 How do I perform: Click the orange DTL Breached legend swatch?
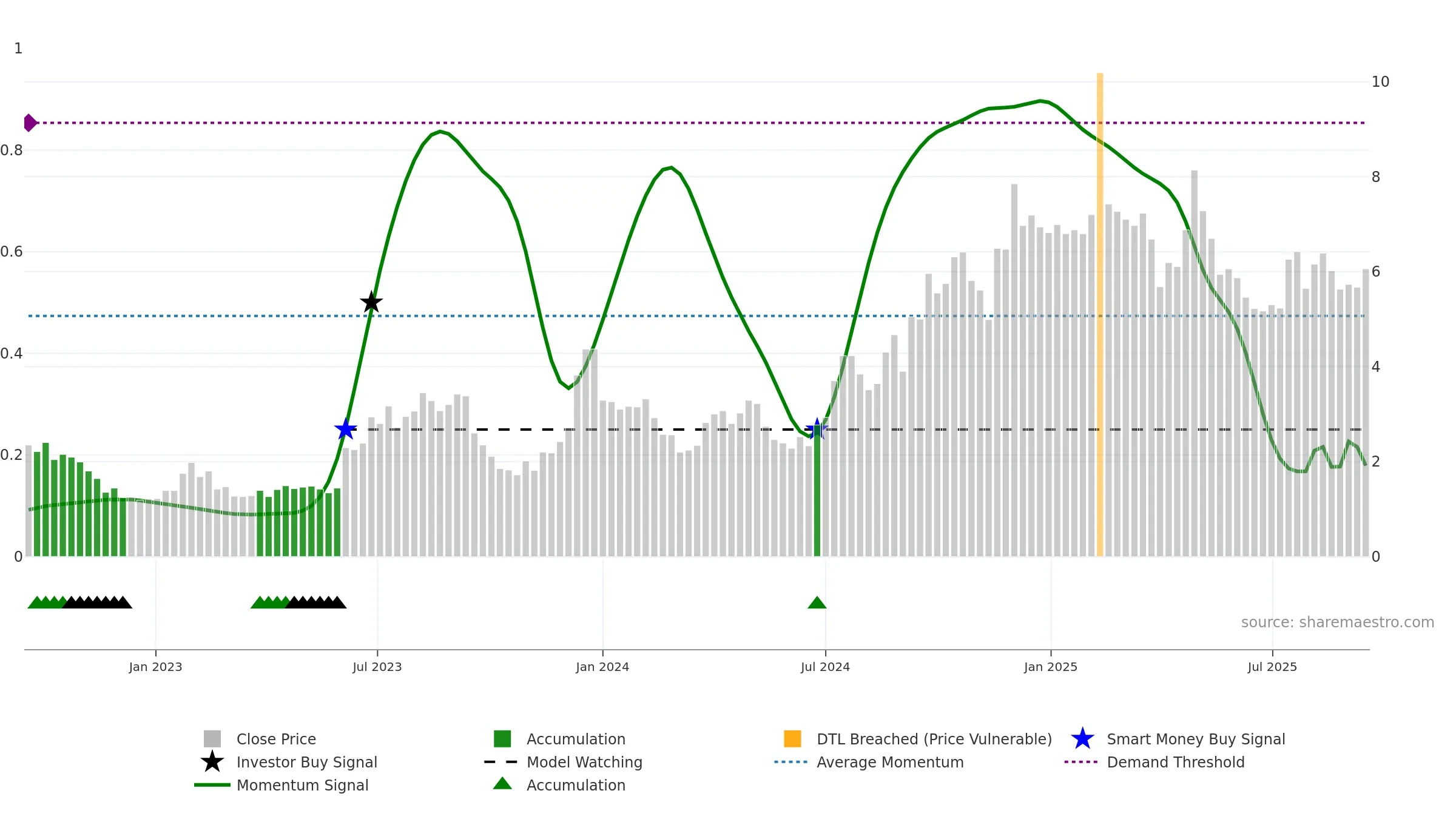792,739
